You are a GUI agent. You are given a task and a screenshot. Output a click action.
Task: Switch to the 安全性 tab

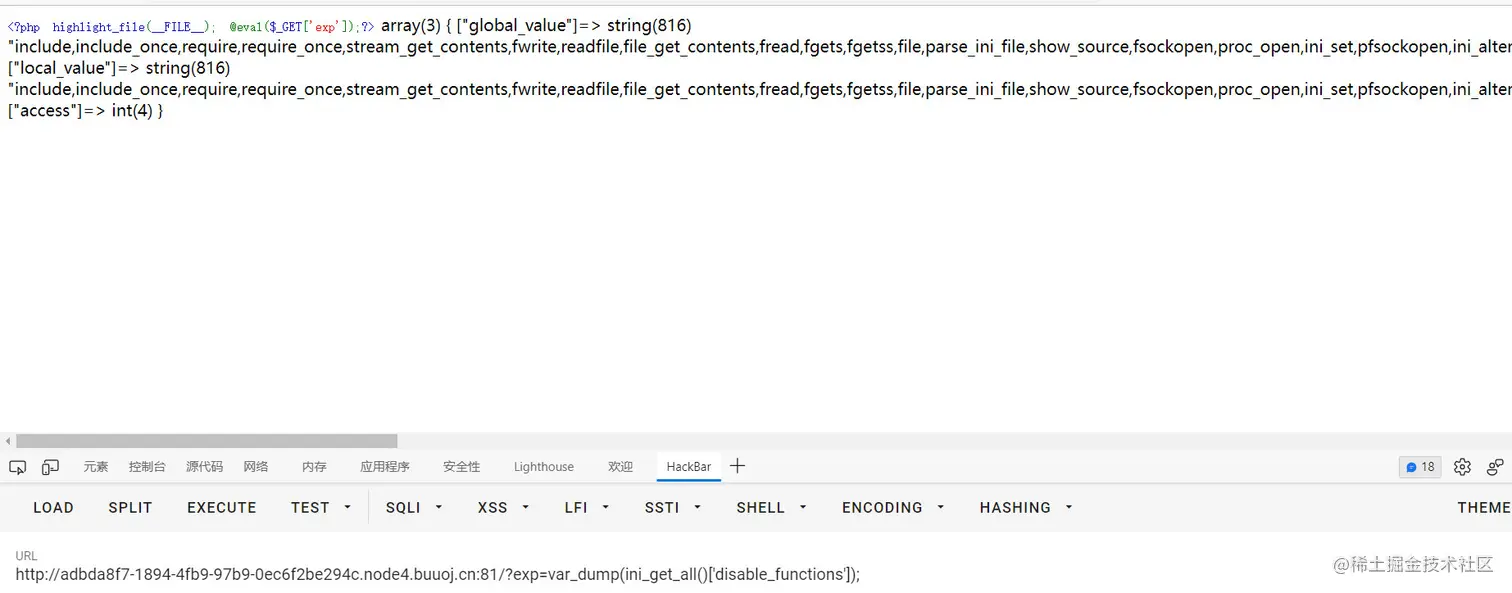point(462,467)
